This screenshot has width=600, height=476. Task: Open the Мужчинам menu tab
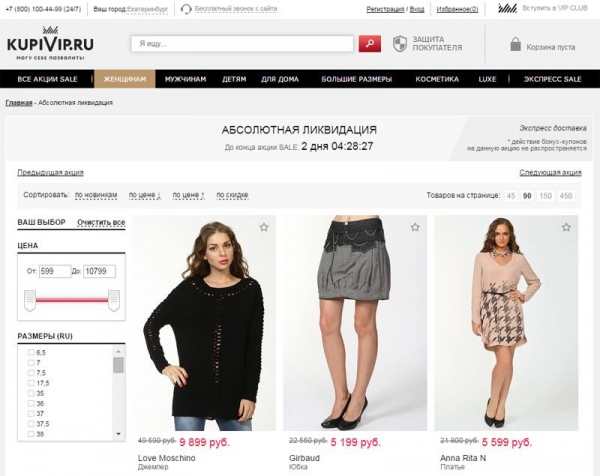(186, 79)
